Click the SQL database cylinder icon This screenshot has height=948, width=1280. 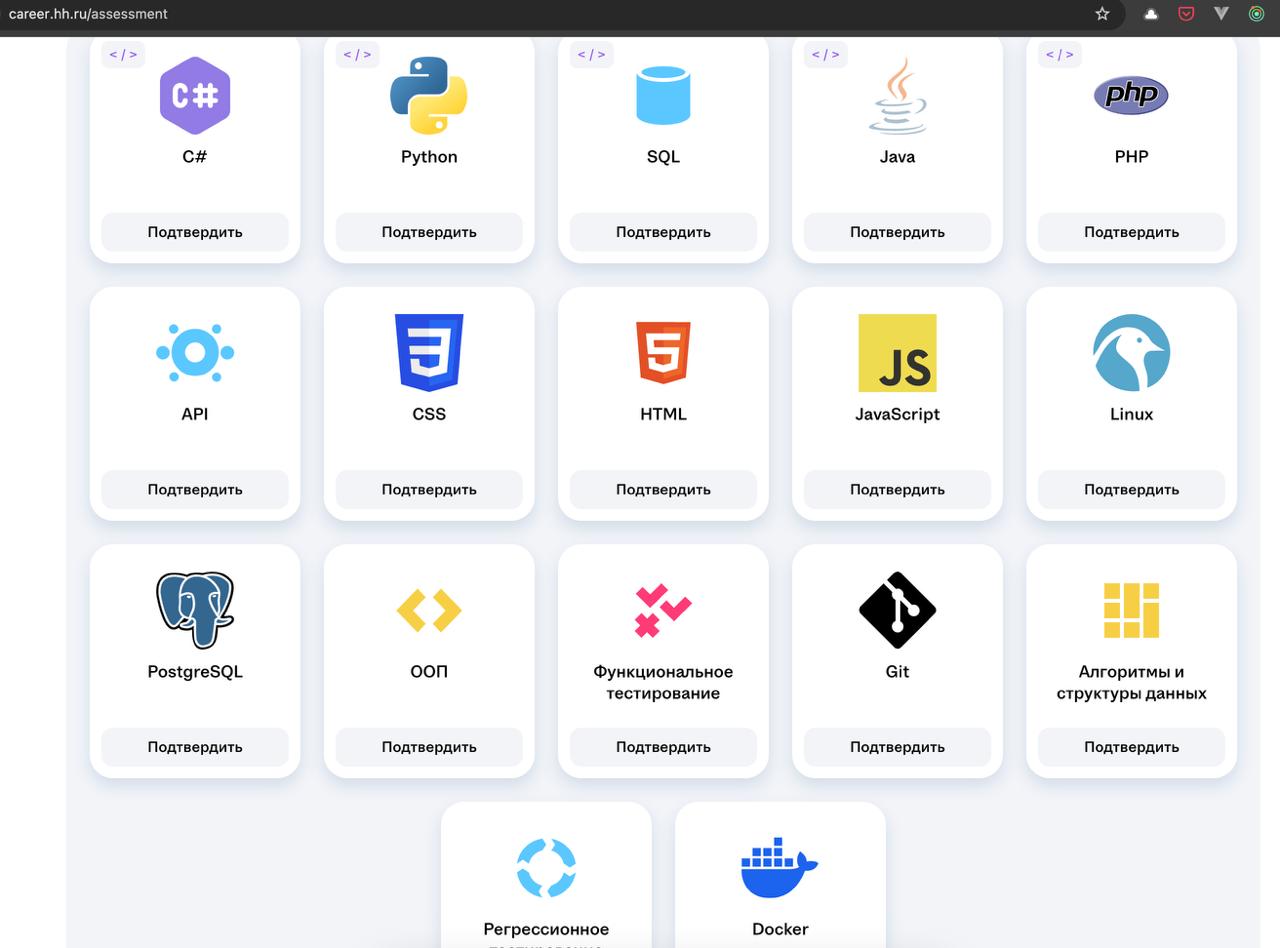tap(663, 95)
